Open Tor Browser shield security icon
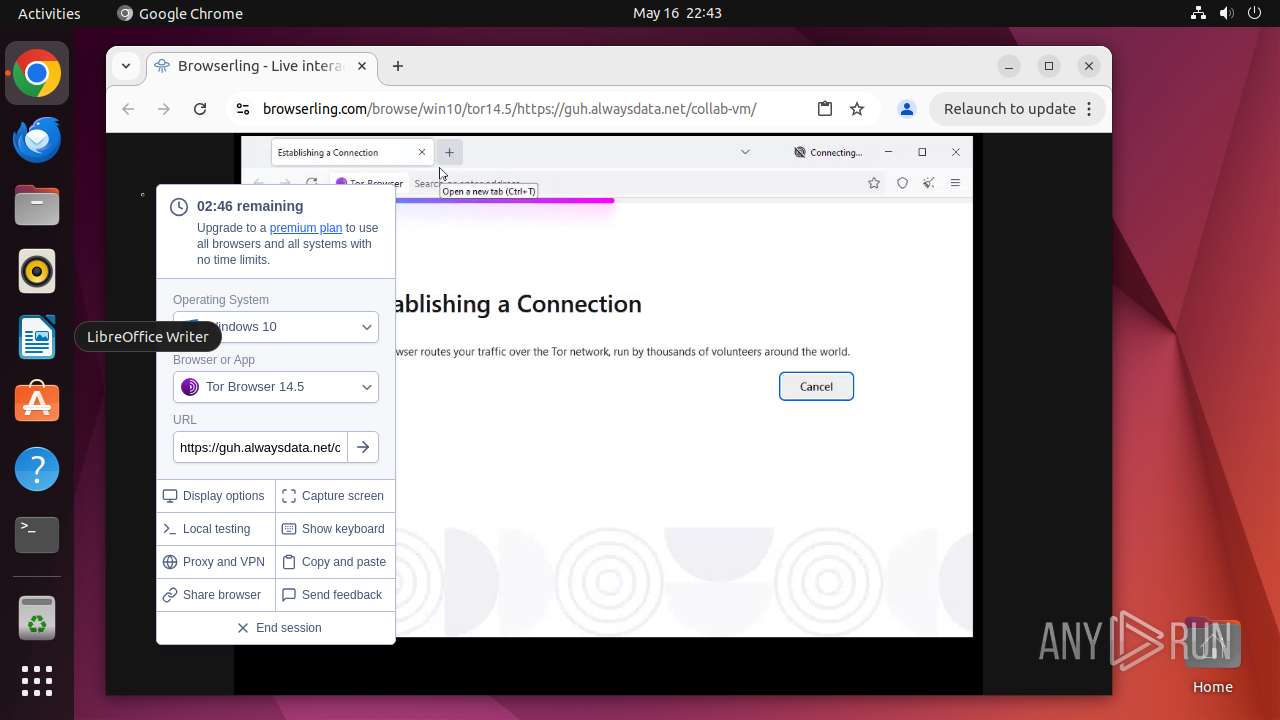The image size is (1280, 720). [x=902, y=183]
